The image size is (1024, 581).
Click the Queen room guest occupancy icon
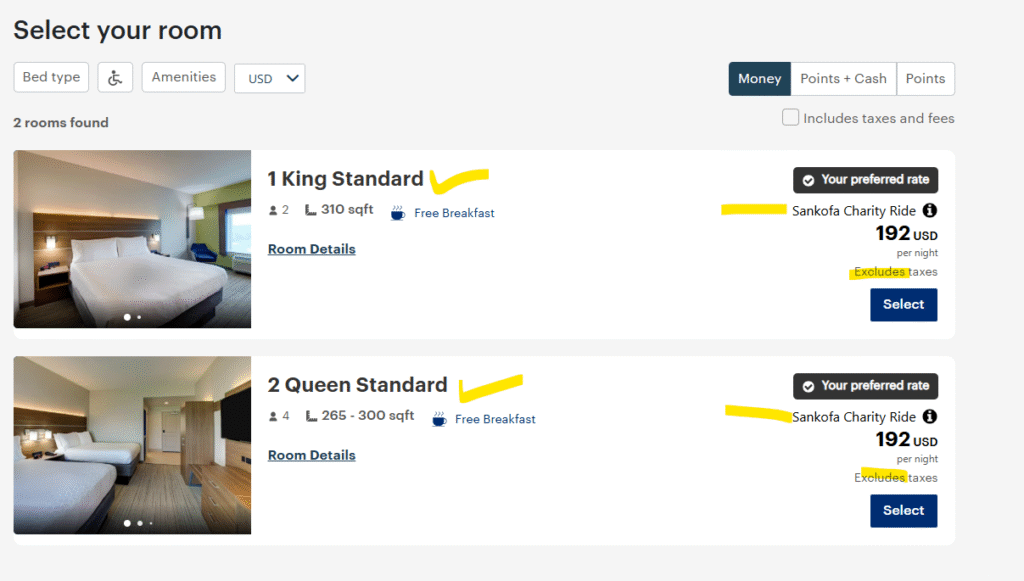pyautogui.click(x=273, y=416)
